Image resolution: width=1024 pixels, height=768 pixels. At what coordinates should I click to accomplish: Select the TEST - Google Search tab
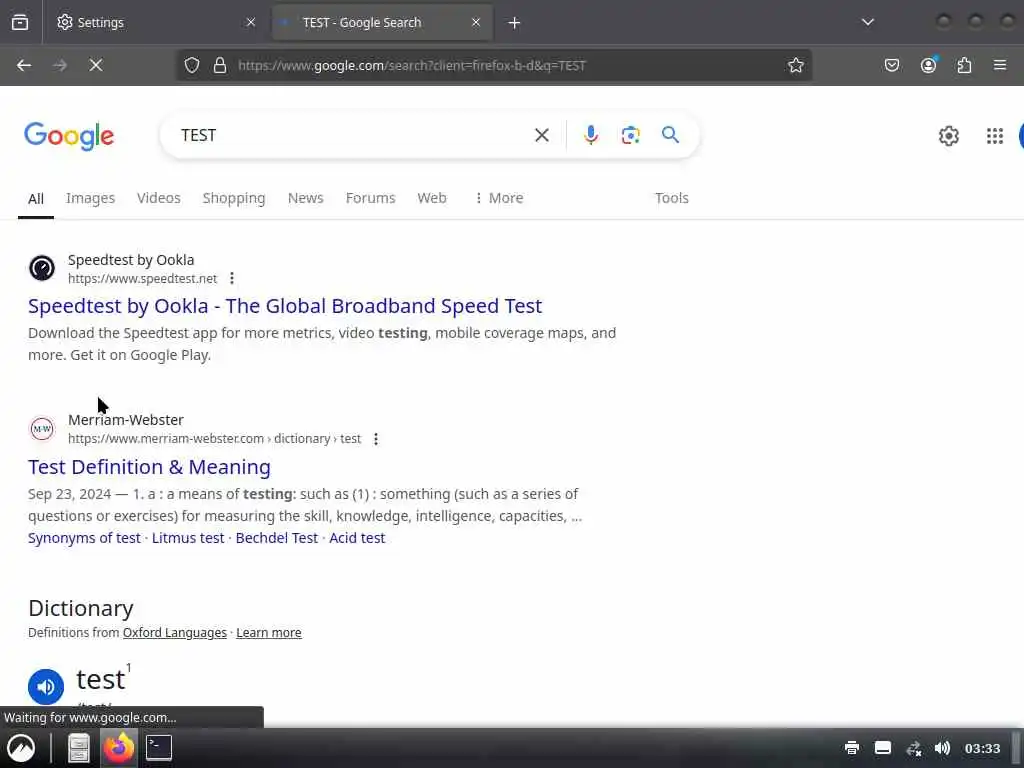point(382,22)
